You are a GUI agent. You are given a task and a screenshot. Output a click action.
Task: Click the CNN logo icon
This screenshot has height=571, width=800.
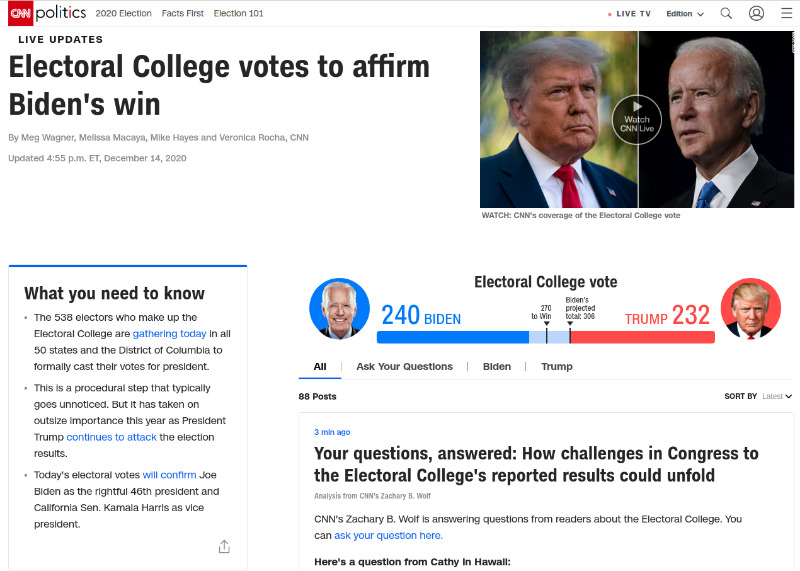pyautogui.click(x=20, y=13)
